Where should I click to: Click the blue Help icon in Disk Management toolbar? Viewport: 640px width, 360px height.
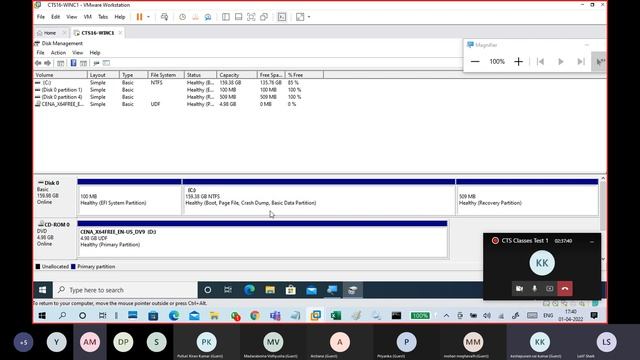pyautogui.click(x=73, y=63)
